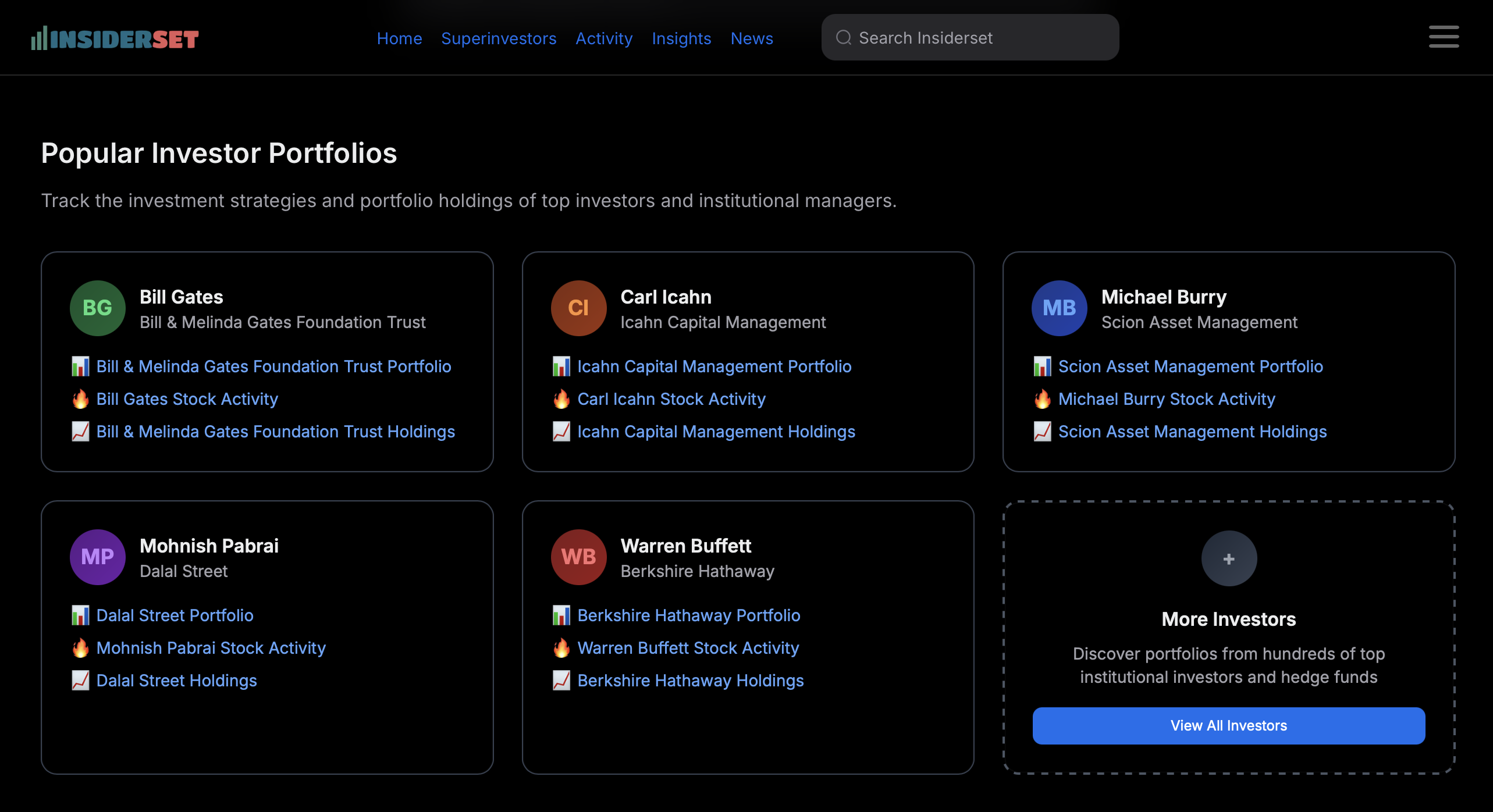This screenshot has width=1493, height=812.
Task: Open Icahn Capital Management Portfolio link
Action: click(x=714, y=366)
